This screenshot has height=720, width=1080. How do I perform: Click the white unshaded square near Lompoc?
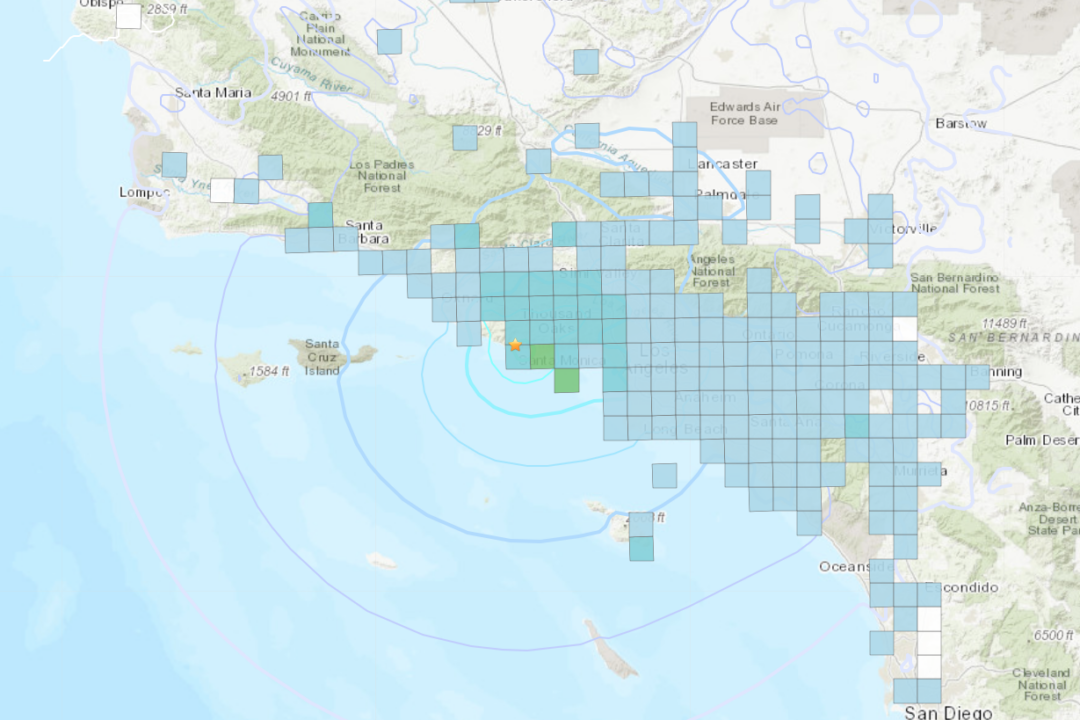click(x=222, y=188)
